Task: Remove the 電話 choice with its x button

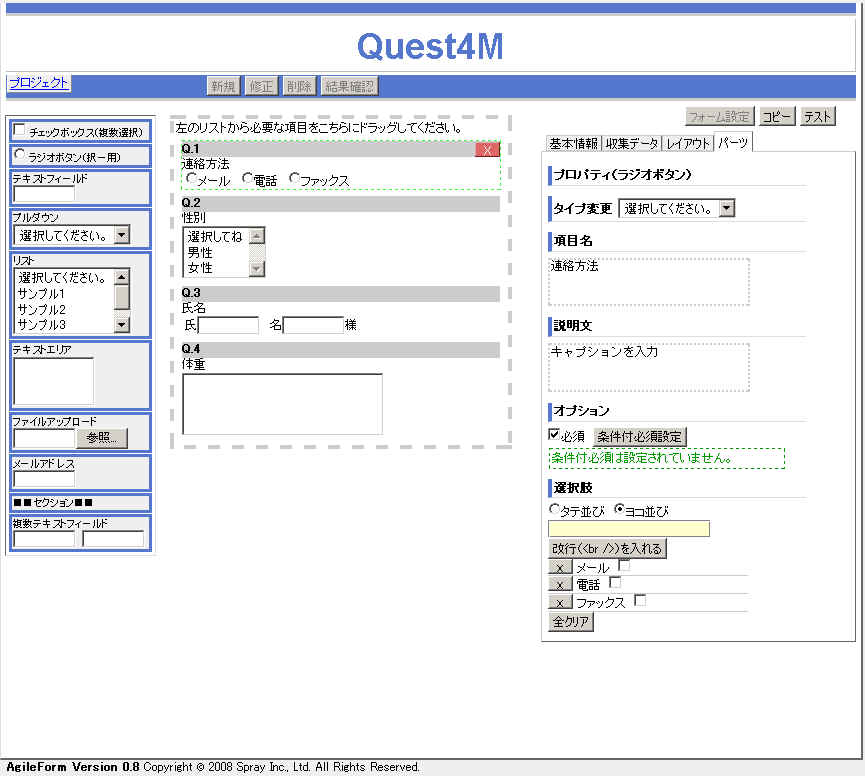Action: (x=560, y=585)
